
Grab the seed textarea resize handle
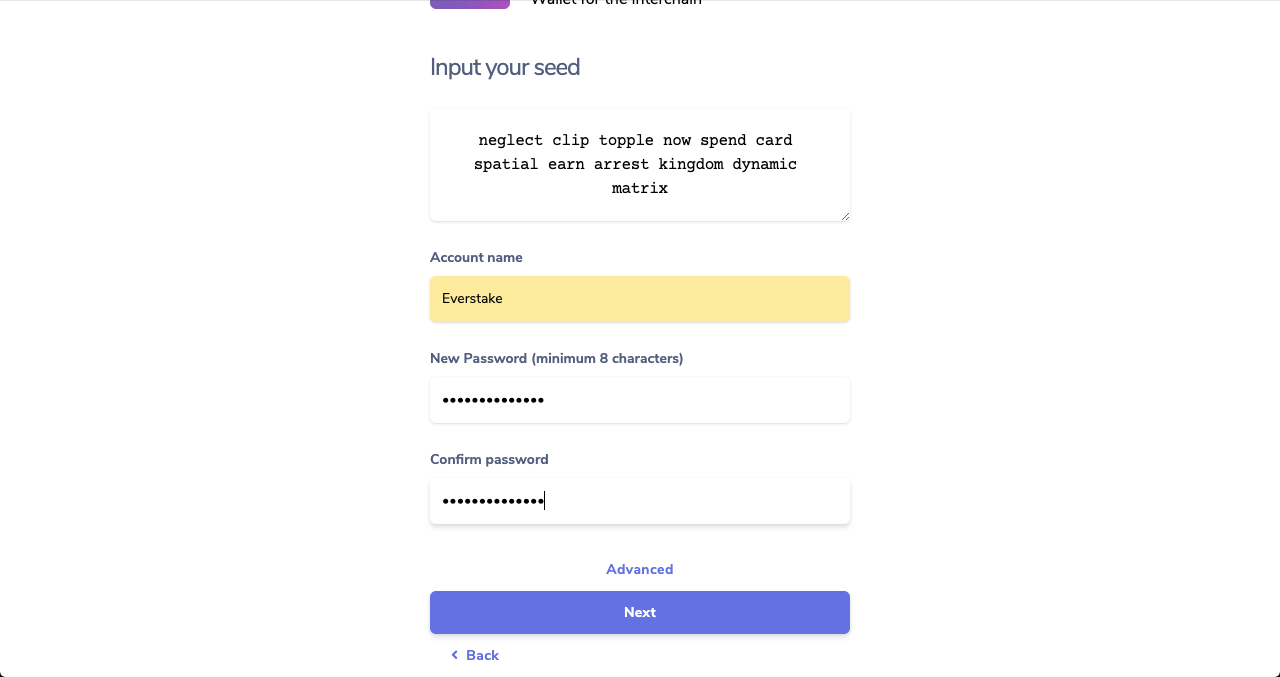pyautogui.click(x=844, y=215)
